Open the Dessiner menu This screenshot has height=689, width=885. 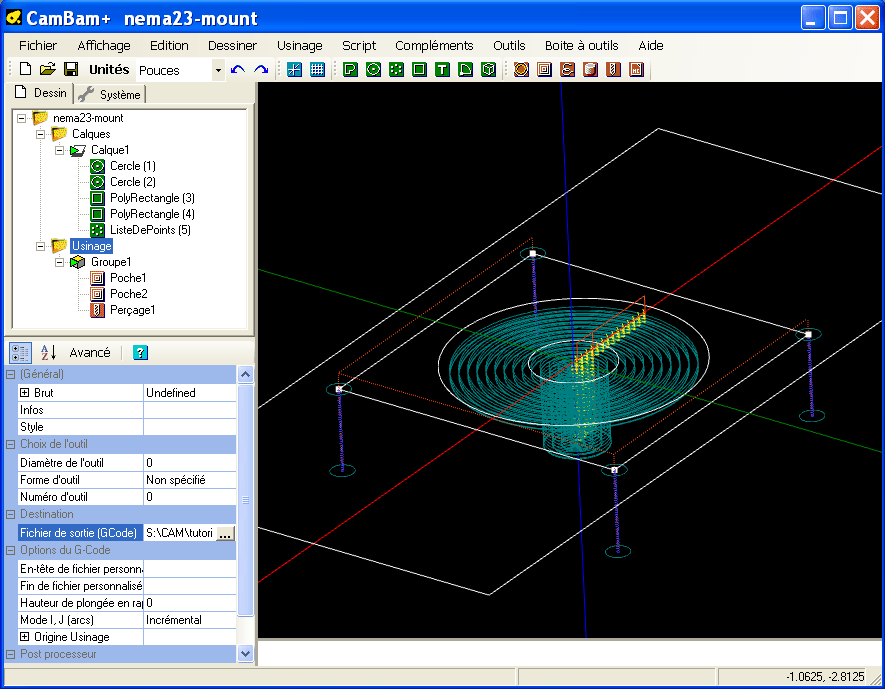[x=232, y=46]
